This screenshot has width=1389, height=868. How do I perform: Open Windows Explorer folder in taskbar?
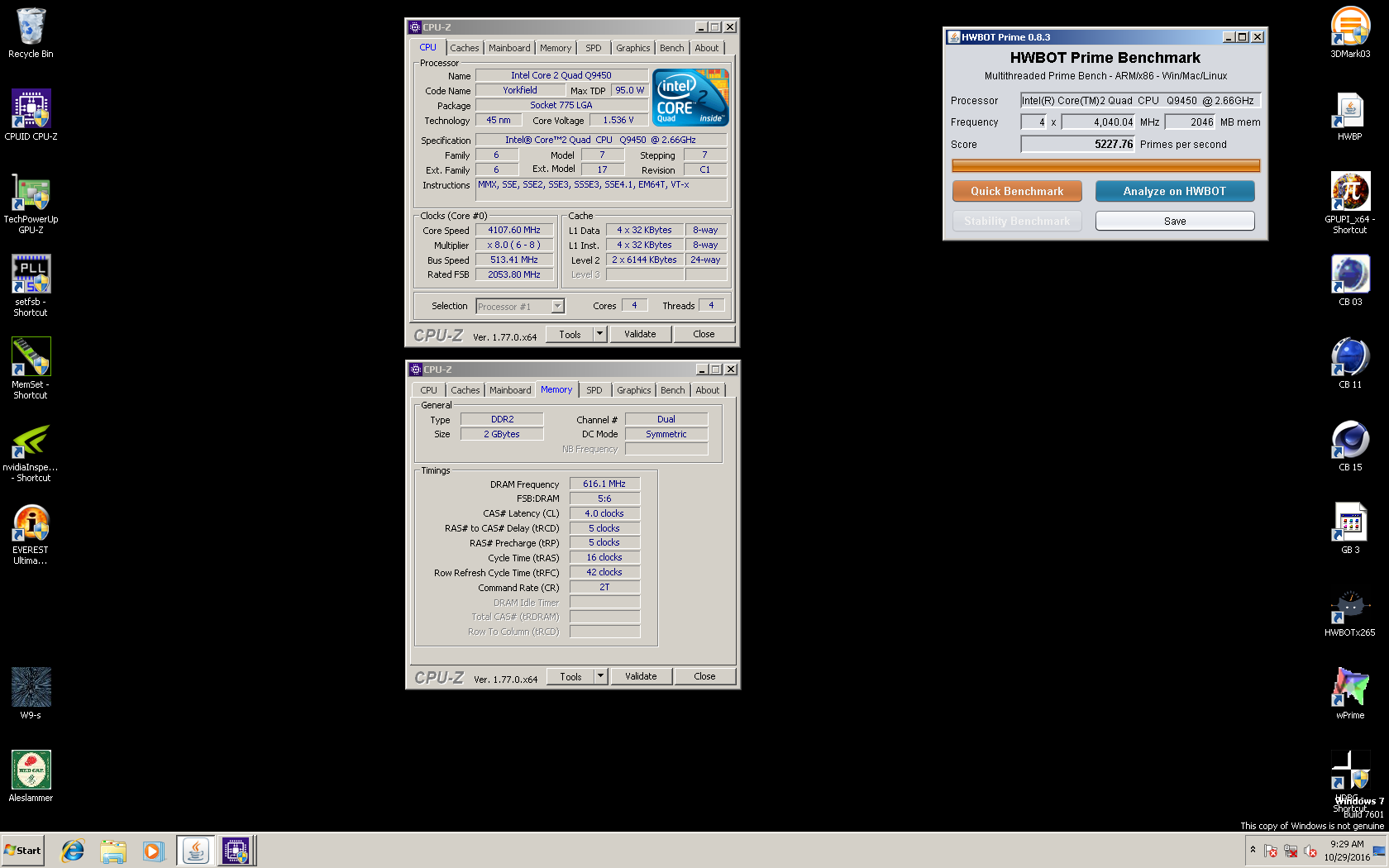point(113,851)
